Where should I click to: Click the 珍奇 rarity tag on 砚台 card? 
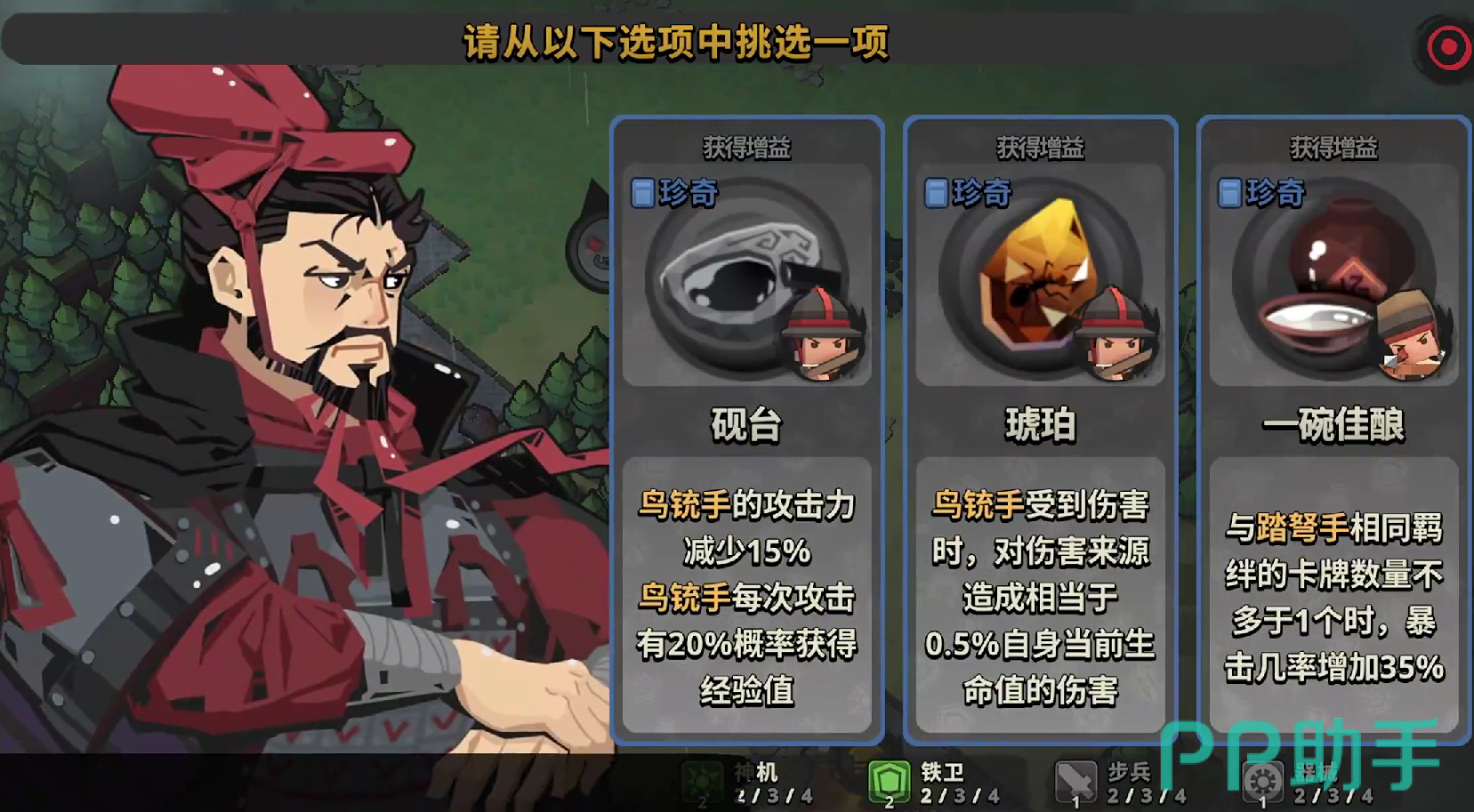click(674, 192)
